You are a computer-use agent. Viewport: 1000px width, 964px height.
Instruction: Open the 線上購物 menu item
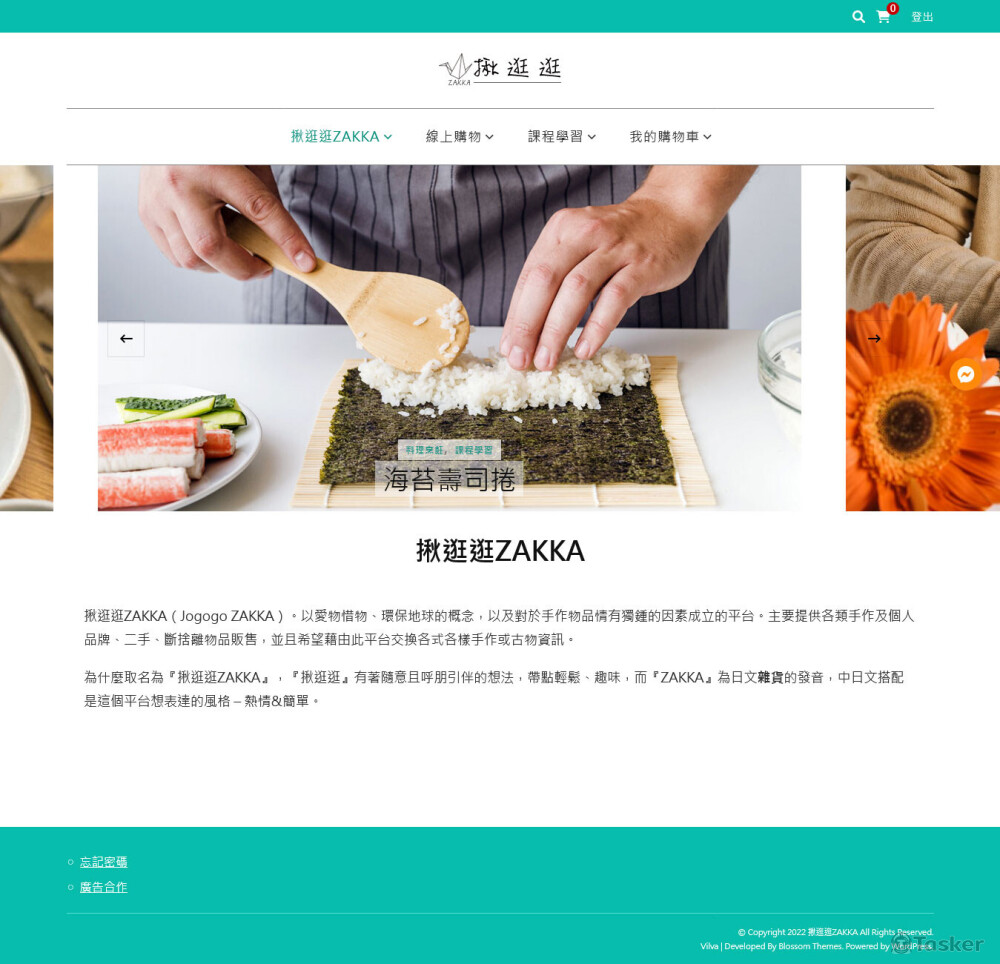pyautogui.click(x=453, y=136)
